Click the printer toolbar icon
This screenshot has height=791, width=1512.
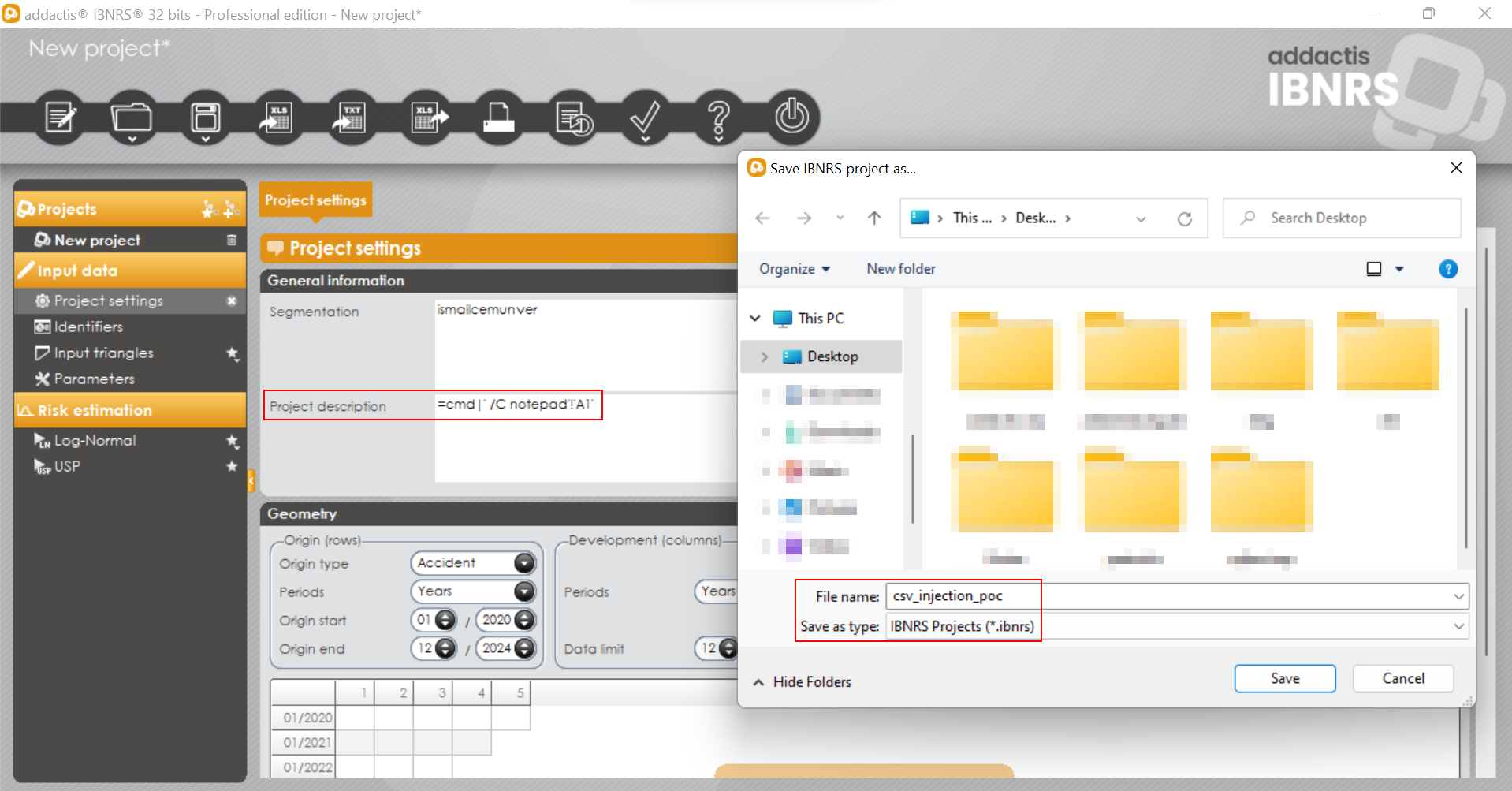coord(499,118)
